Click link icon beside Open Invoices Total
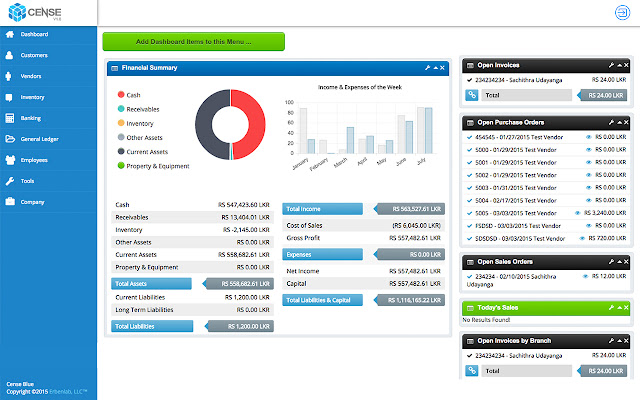Viewport: 640px width, 400px height. point(472,95)
